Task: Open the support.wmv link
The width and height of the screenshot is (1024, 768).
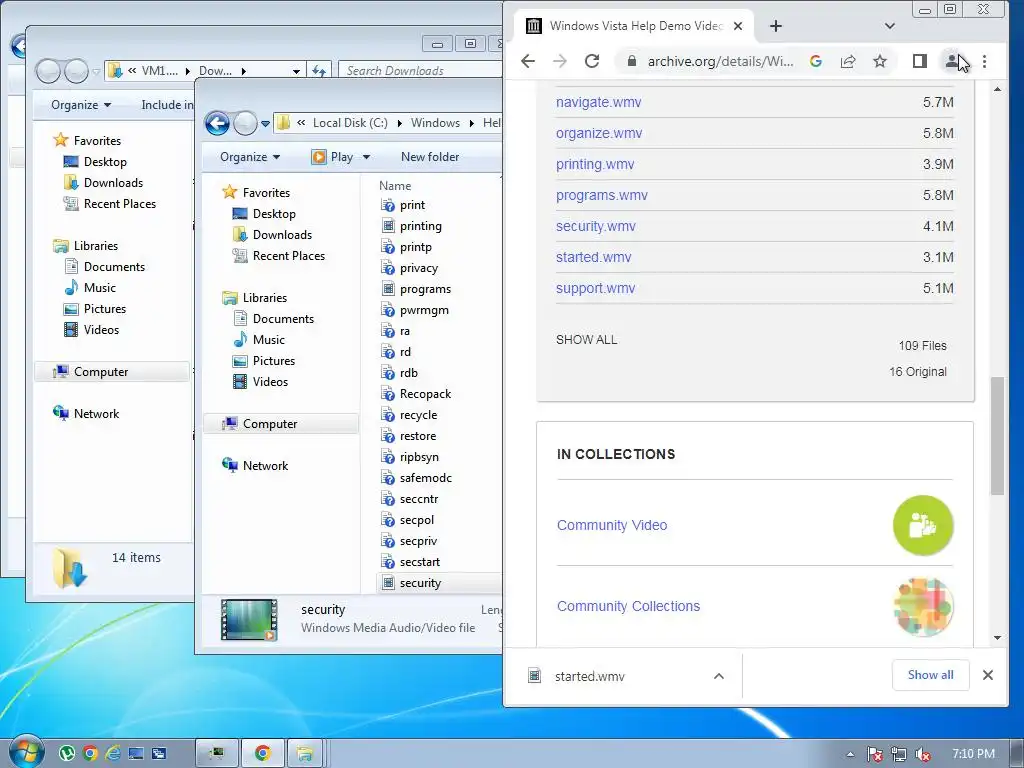Action: click(595, 289)
